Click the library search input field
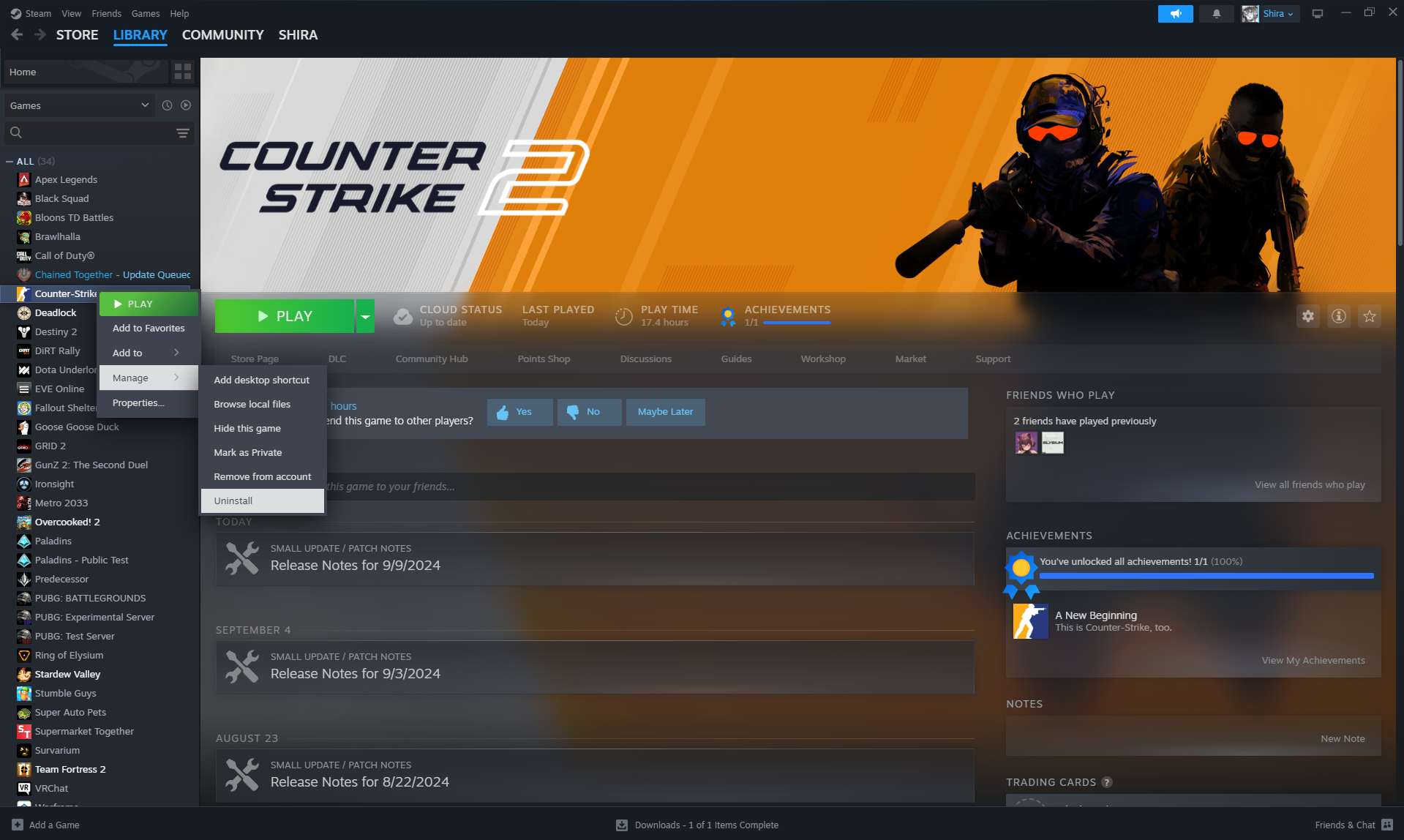The height and width of the screenshot is (840, 1404). tap(100, 132)
